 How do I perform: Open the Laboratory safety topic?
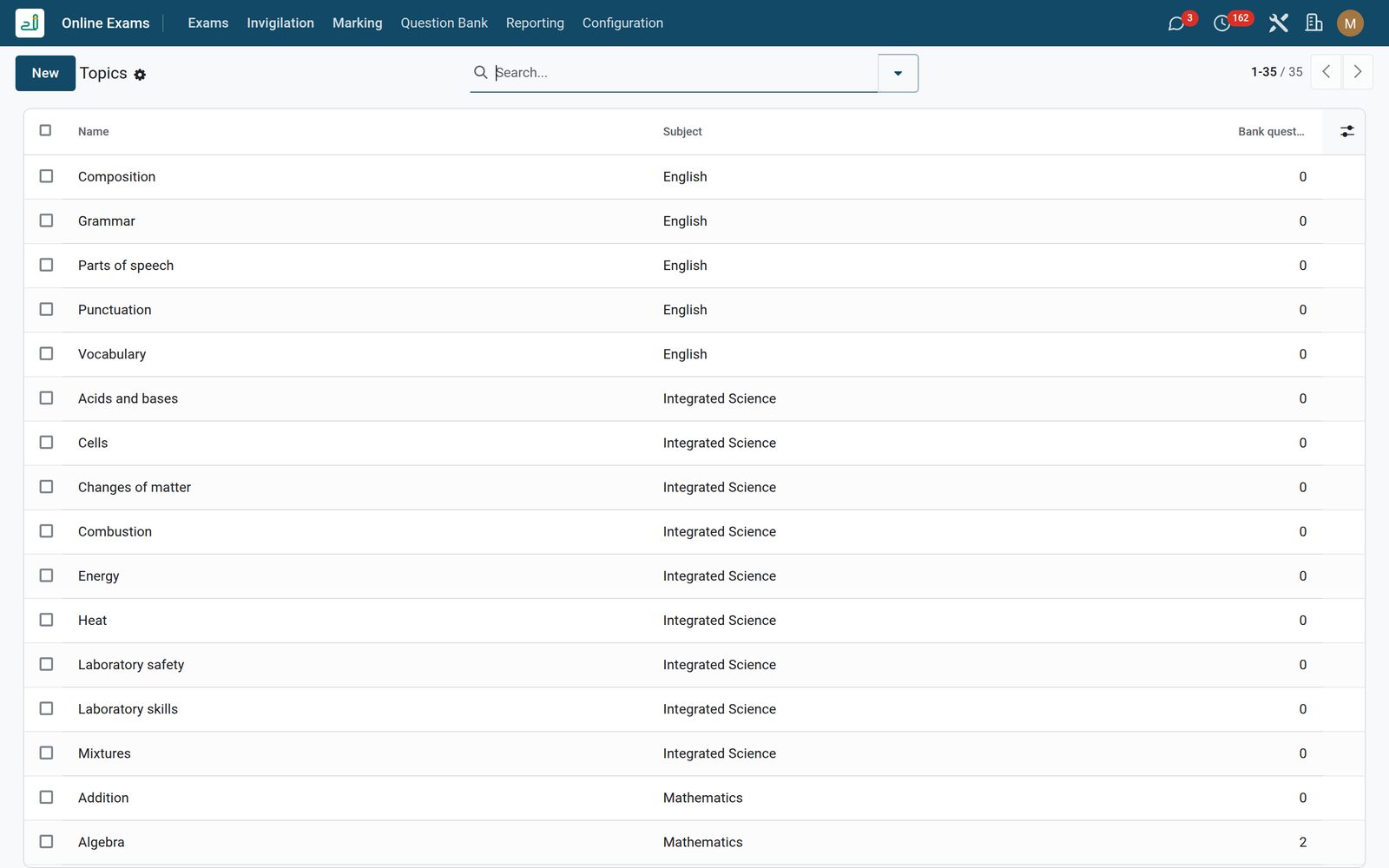131,664
